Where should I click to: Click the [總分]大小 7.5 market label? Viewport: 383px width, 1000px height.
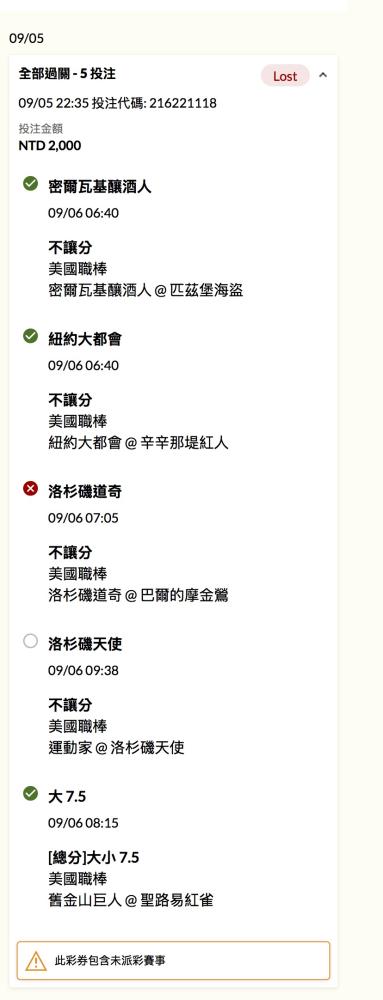pos(94,858)
